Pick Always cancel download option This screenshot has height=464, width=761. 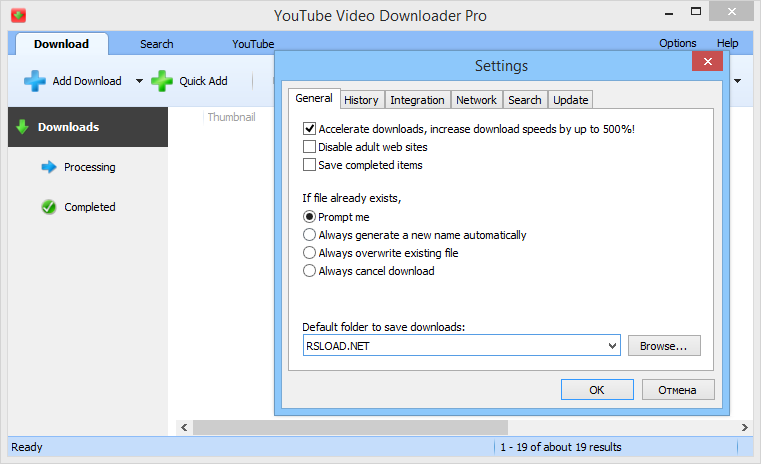point(309,270)
